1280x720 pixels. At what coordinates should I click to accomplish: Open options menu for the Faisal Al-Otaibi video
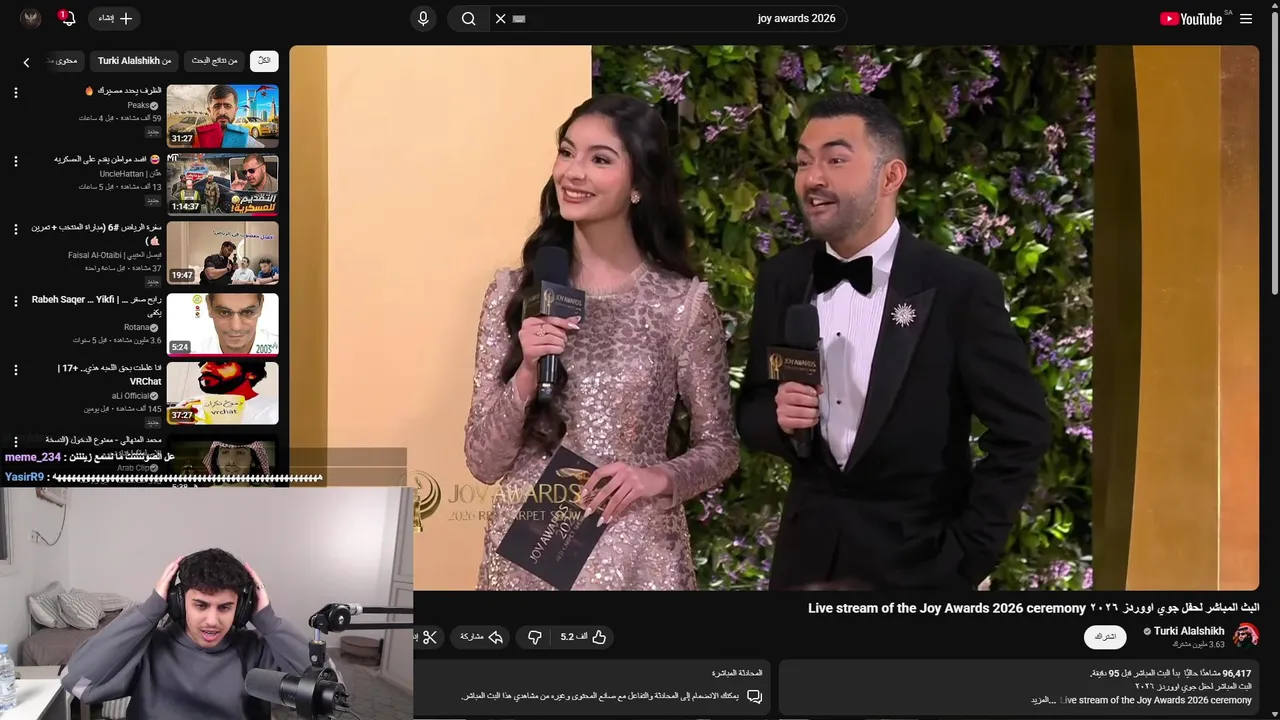[15, 229]
